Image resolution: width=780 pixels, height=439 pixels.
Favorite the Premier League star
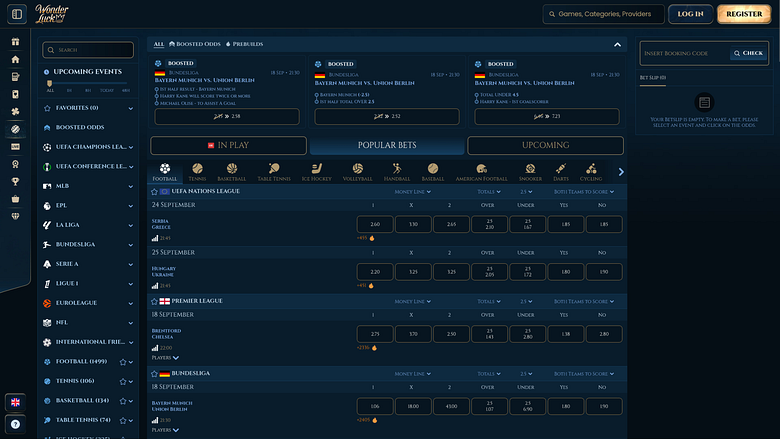pos(154,301)
